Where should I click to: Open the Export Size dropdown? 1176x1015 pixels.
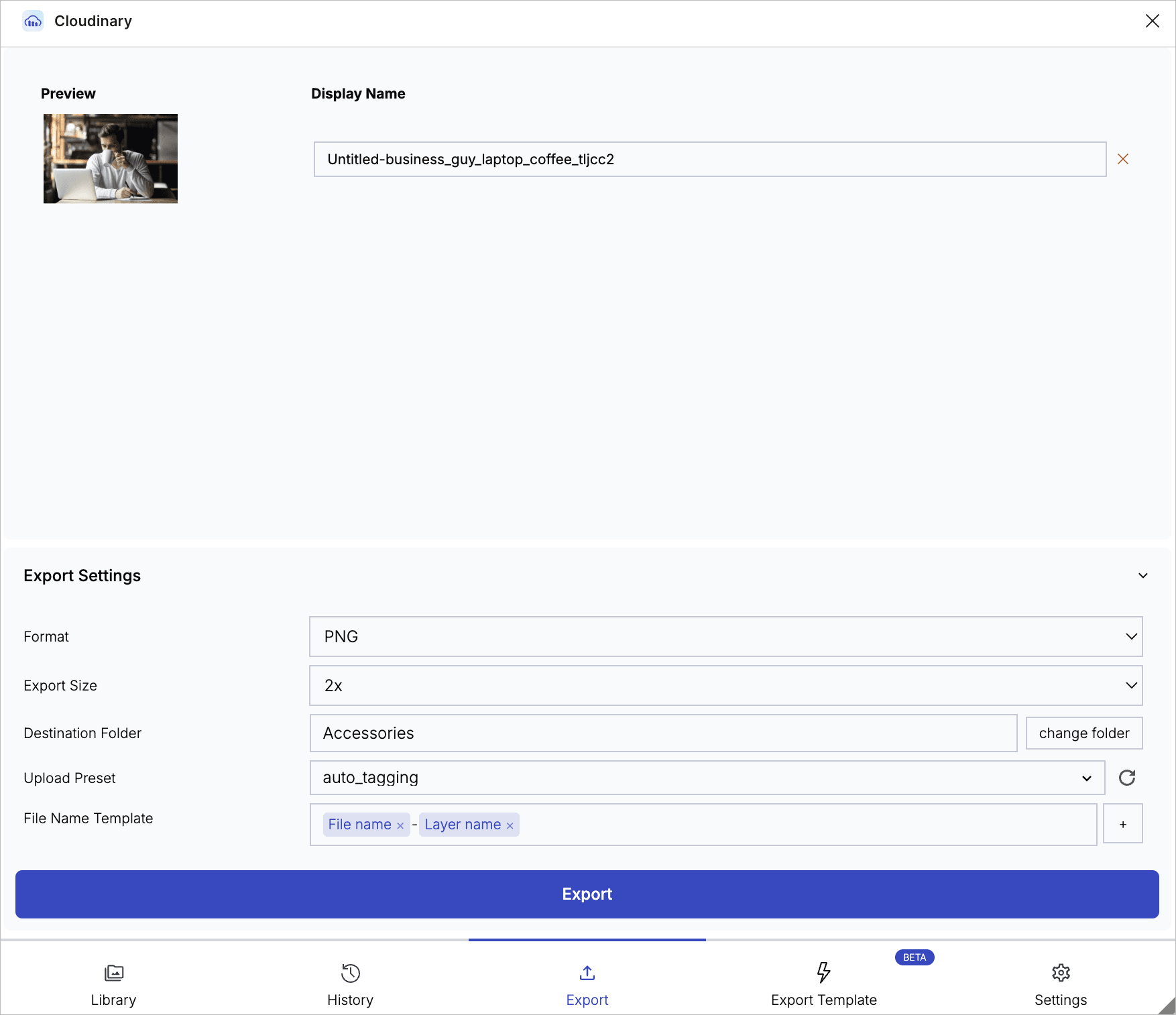(x=726, y=685)
